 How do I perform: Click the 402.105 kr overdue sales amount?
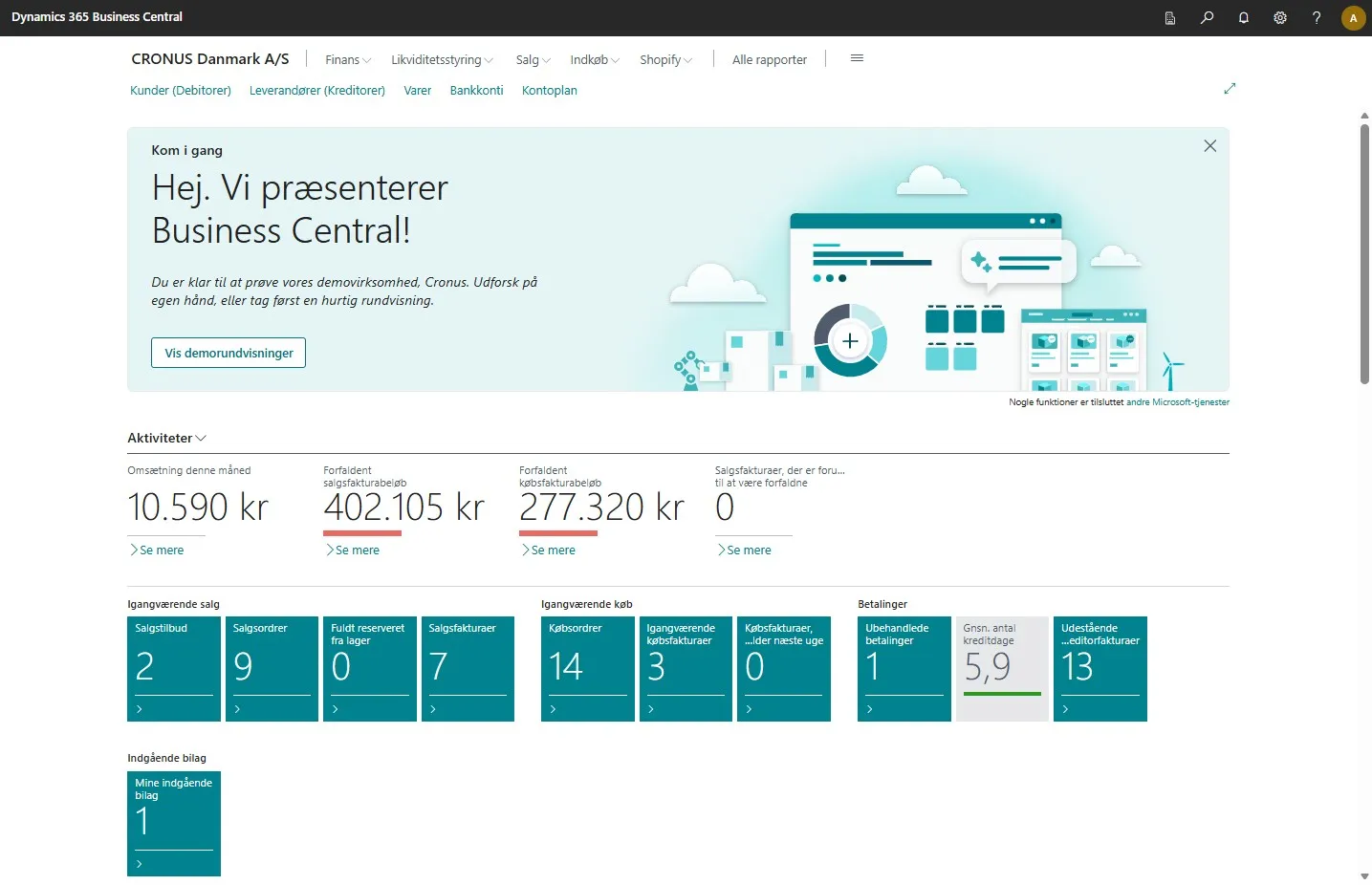404,507
